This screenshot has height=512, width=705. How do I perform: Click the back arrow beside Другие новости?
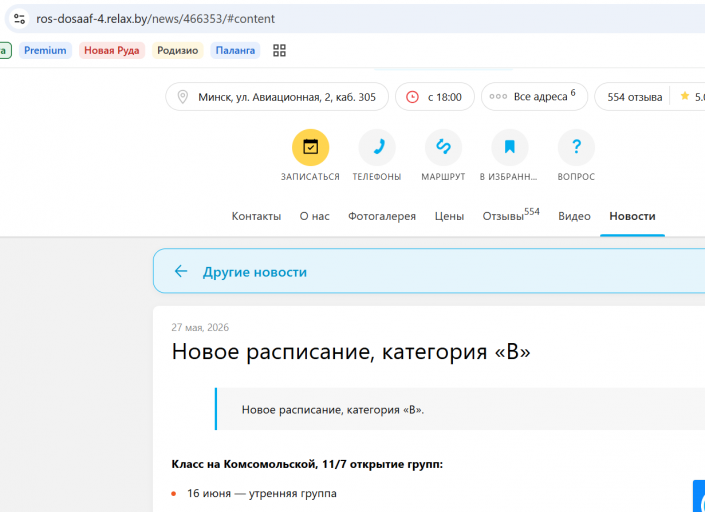(181, 271)
